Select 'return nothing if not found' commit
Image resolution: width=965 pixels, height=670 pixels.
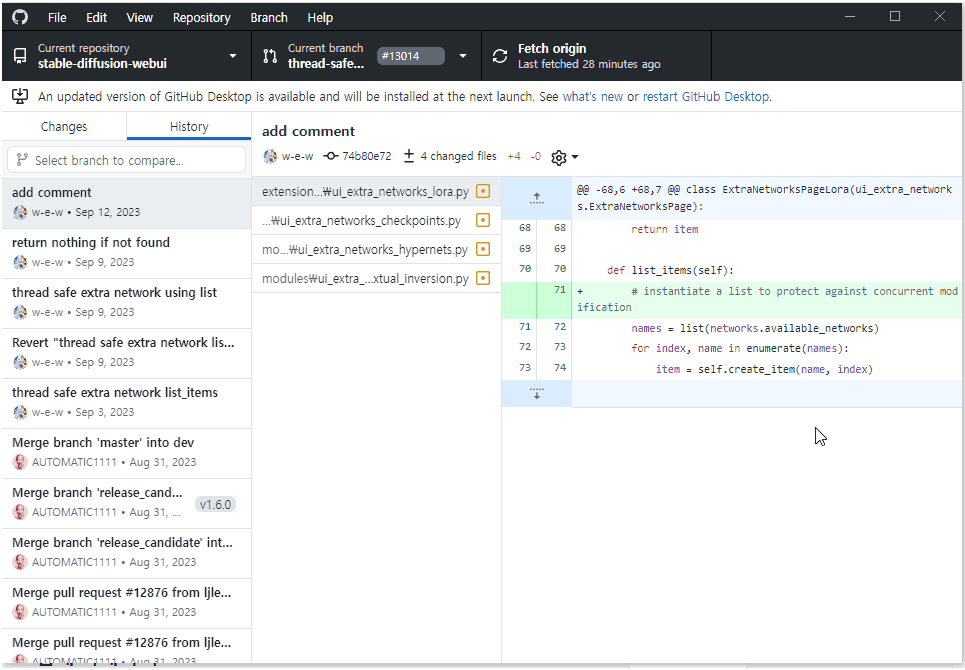[x=126, y=252]
